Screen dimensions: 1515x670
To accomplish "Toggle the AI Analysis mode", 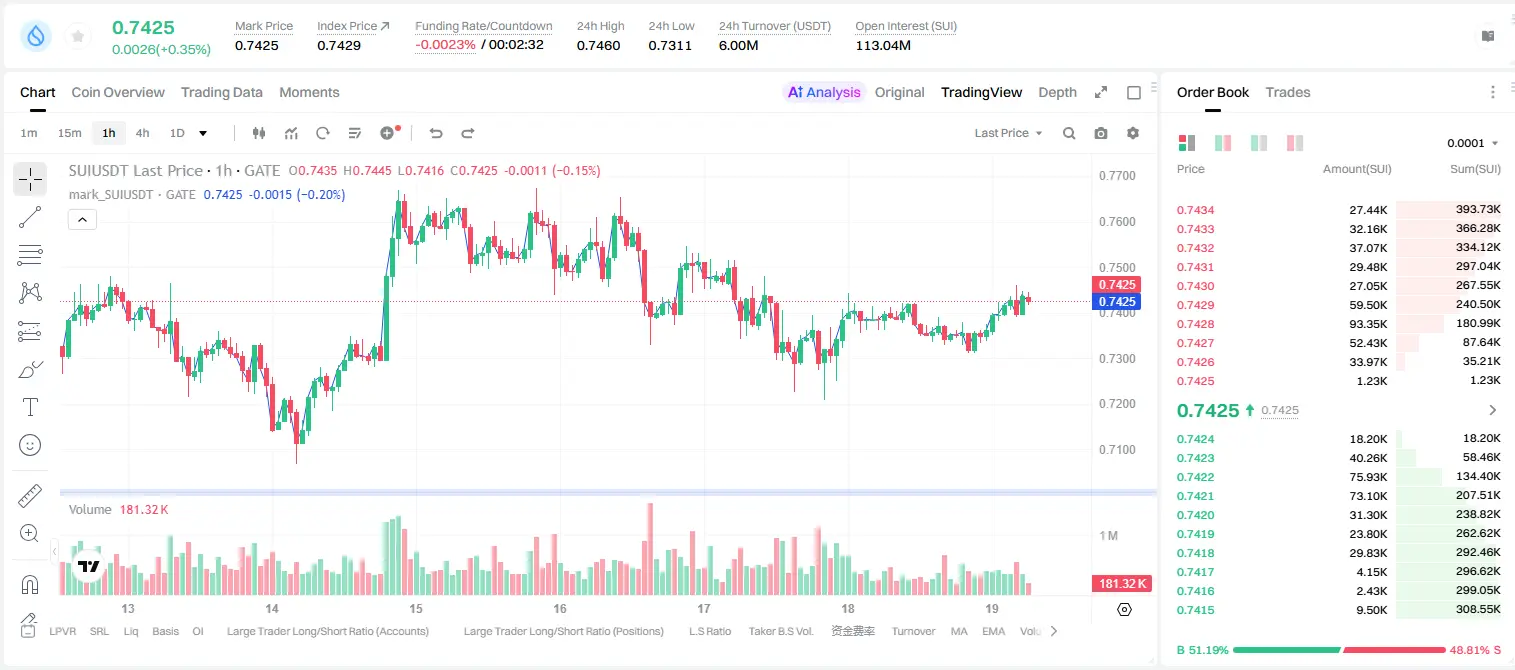I will [824, 92].
